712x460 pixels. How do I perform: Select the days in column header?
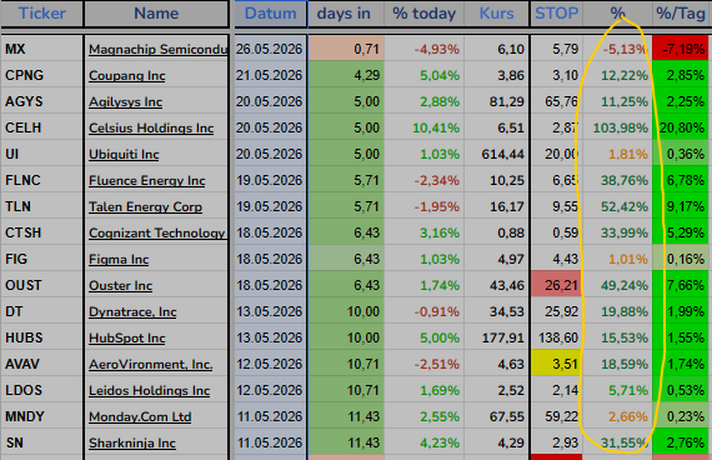[344, 13]
